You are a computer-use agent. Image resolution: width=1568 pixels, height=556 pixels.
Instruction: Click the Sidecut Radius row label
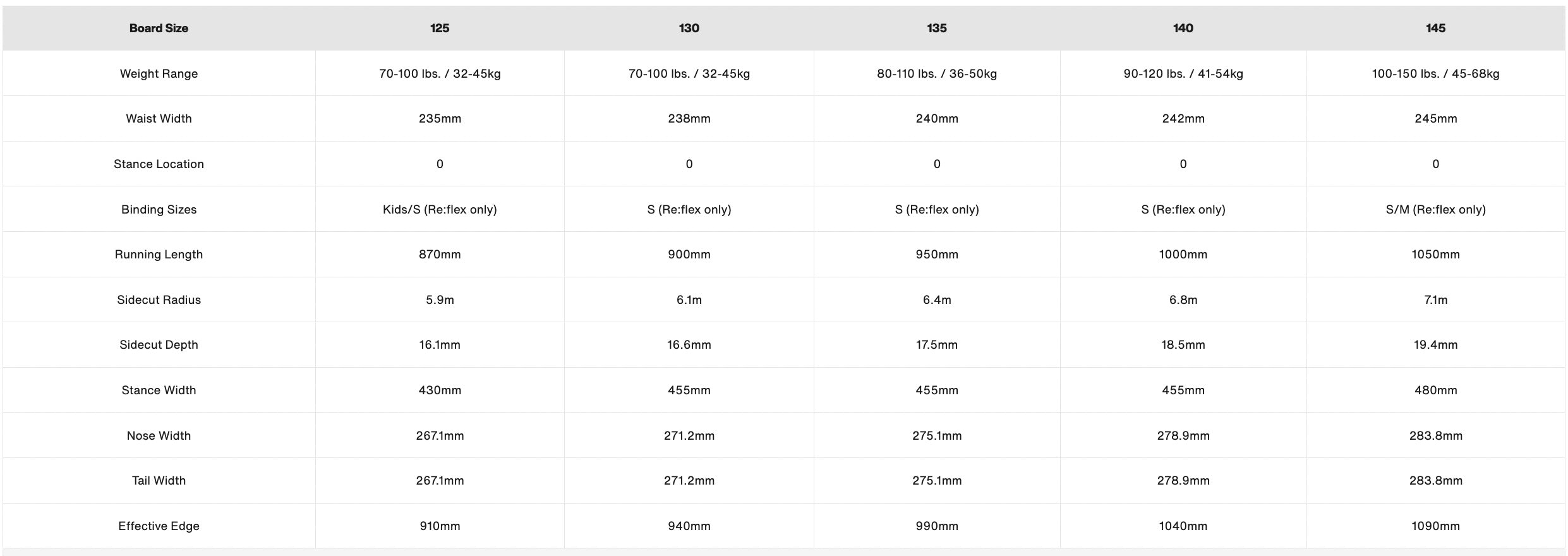159,299
